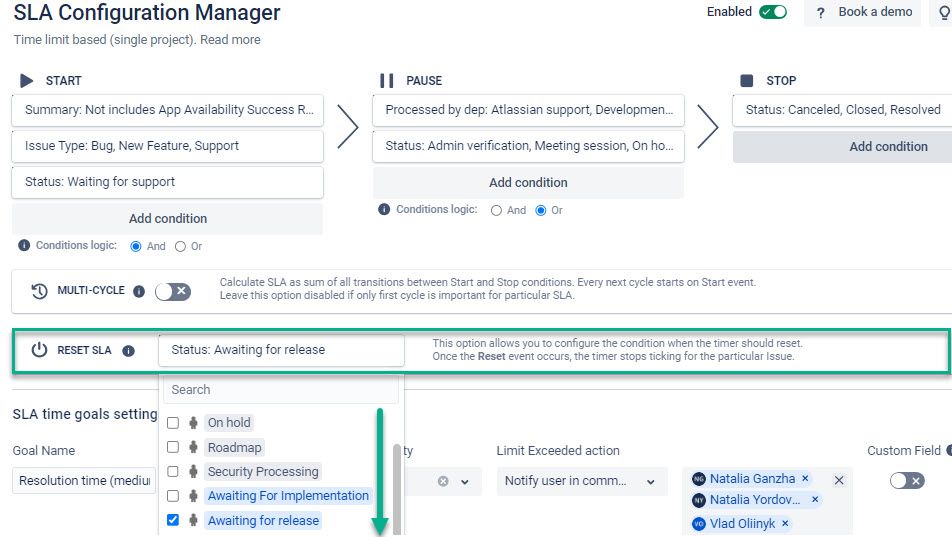Expand the priority dropdown chevron

(x=464, y=482)
